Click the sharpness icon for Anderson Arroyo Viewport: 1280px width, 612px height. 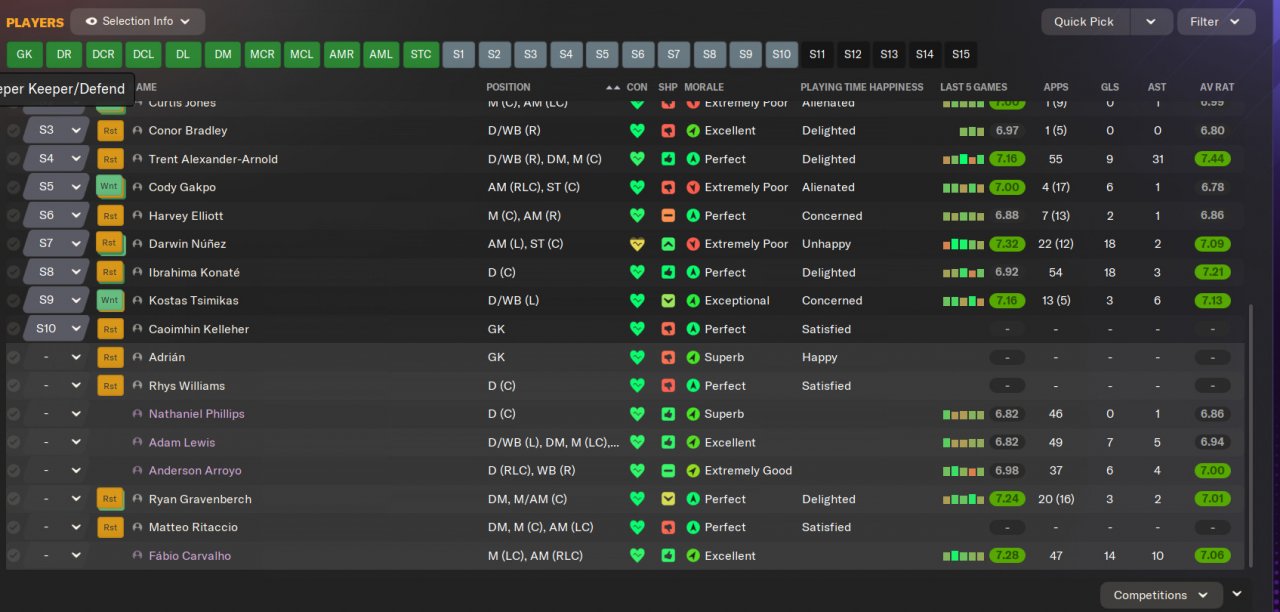(x=668, y=471)
